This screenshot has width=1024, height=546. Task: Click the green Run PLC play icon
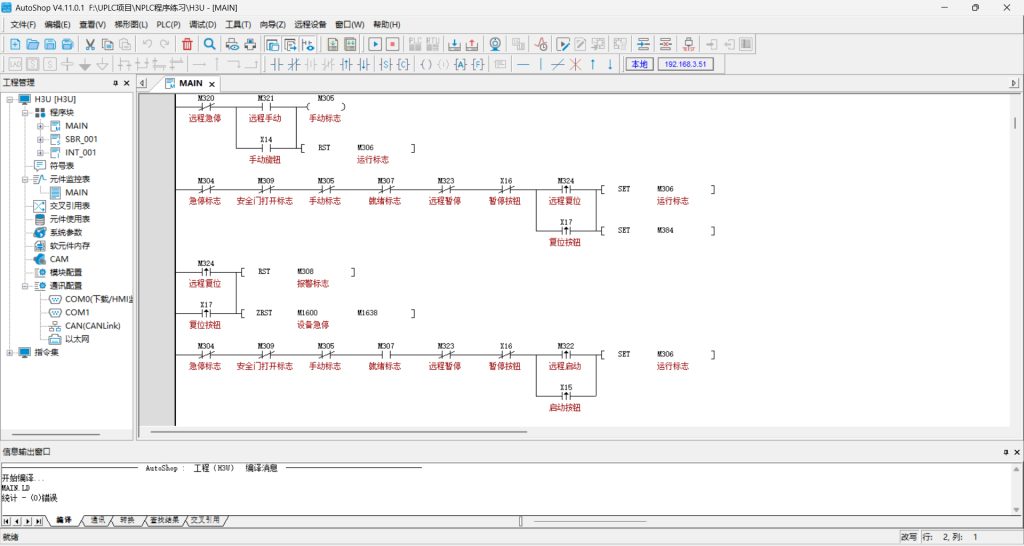pos(375,44)
